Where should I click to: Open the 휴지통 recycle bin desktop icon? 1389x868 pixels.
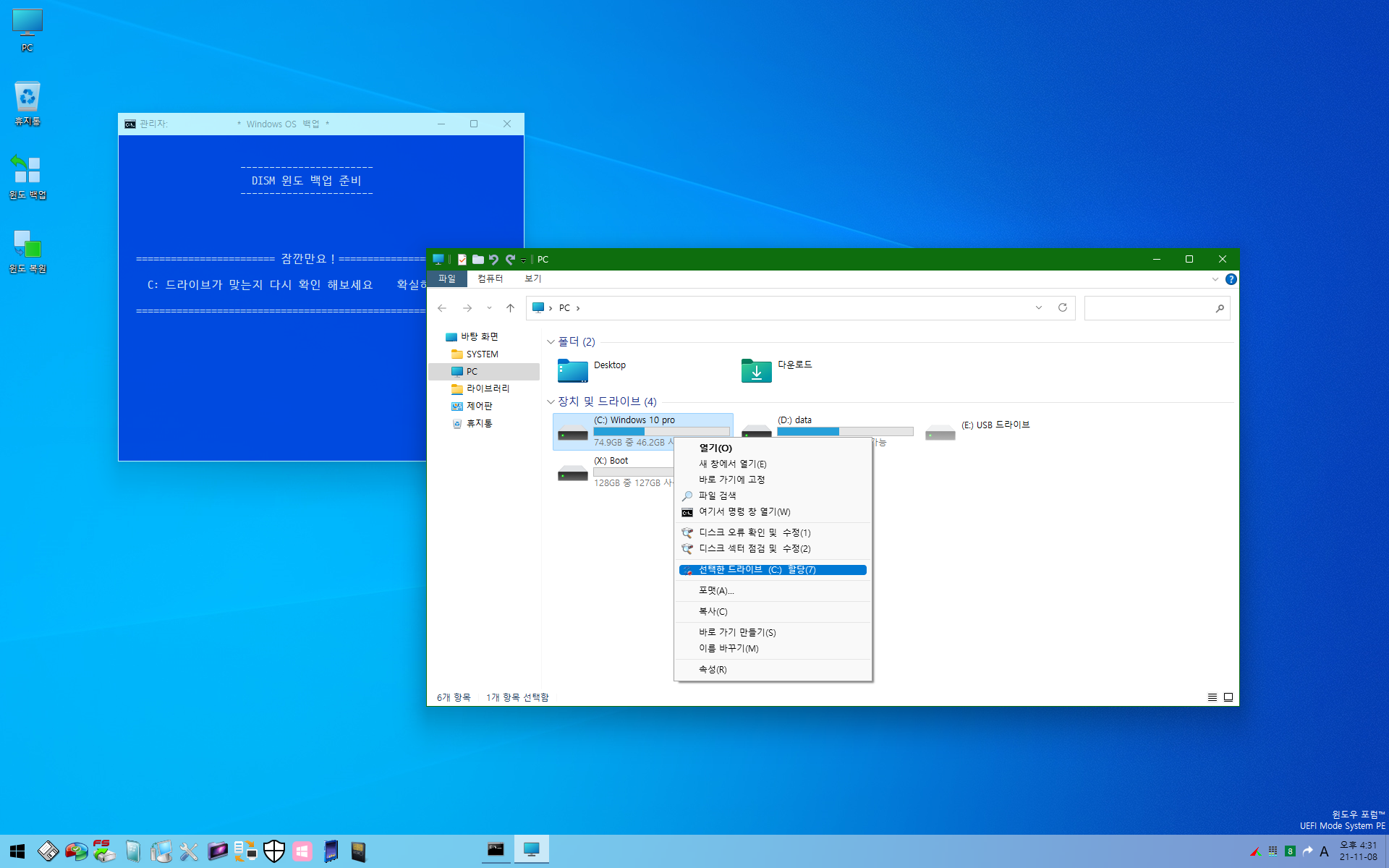click(x=27, y=103)
